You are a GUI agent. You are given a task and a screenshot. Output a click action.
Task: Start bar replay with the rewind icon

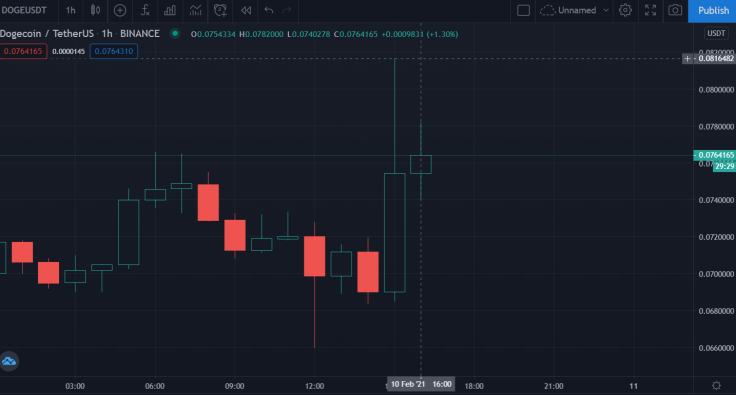tap(246, 10)
